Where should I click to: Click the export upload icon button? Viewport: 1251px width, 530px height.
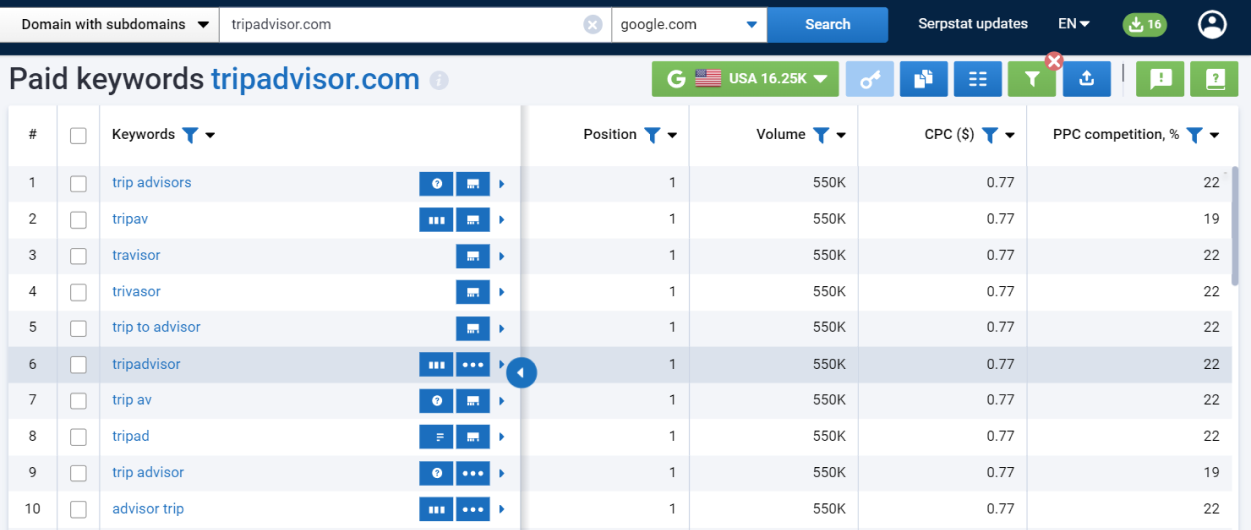(x=1086, y=79)
